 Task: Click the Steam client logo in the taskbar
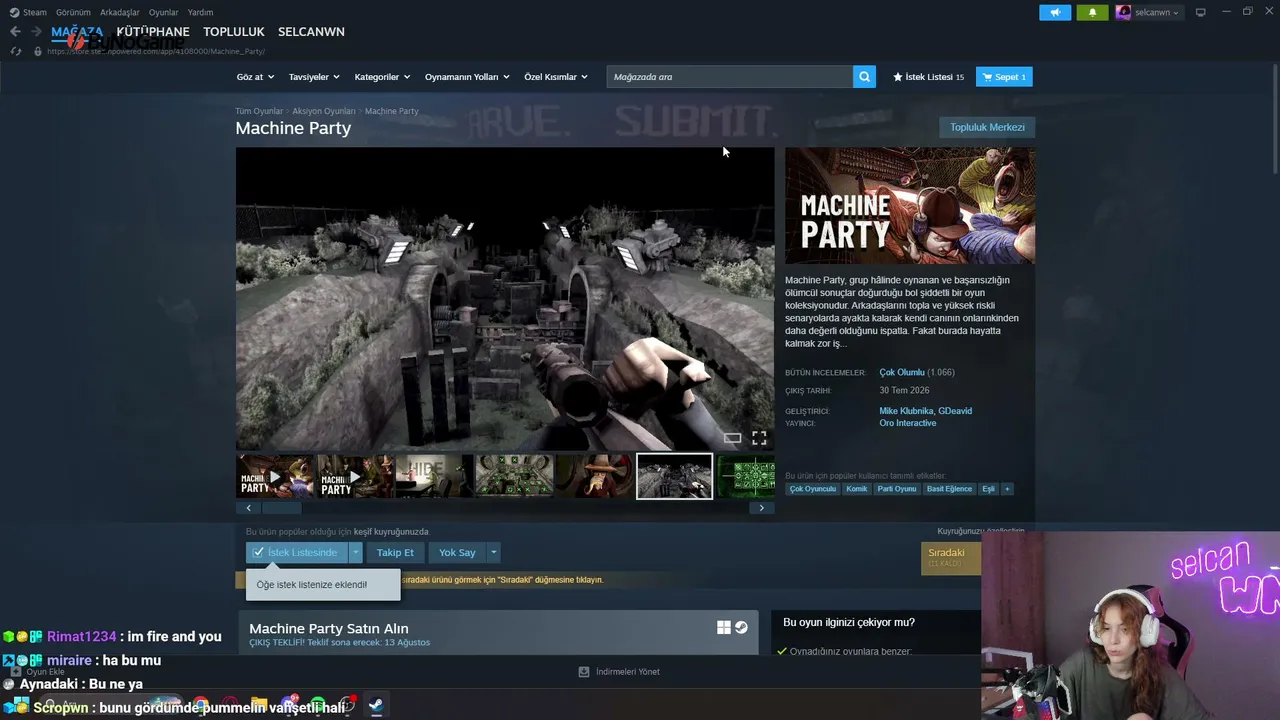click(x=376, y=705)
